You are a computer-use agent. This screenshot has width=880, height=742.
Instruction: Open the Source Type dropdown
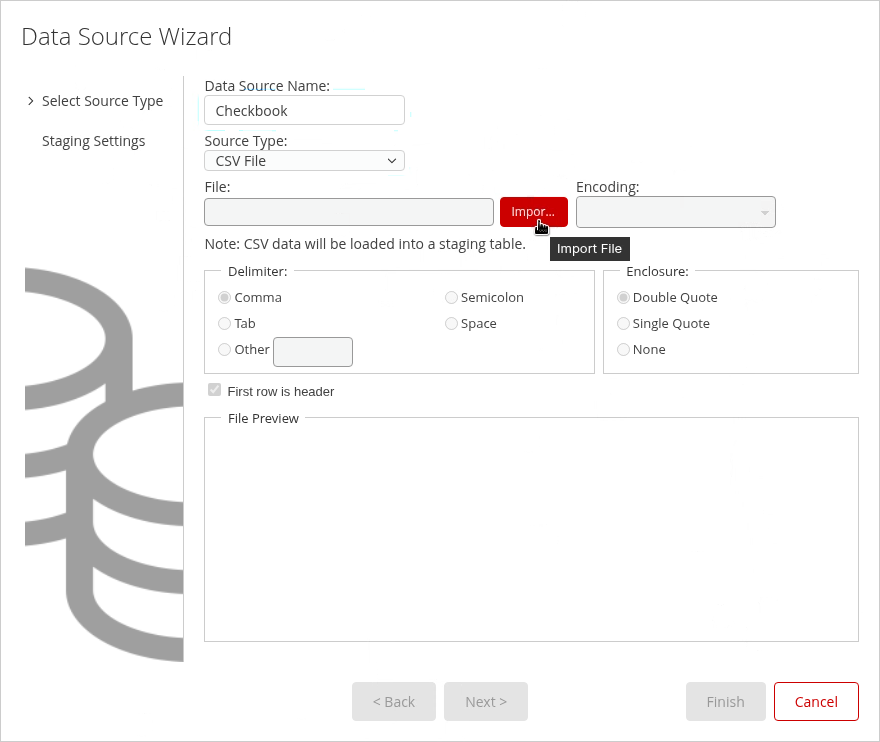[x=304, y=161]
